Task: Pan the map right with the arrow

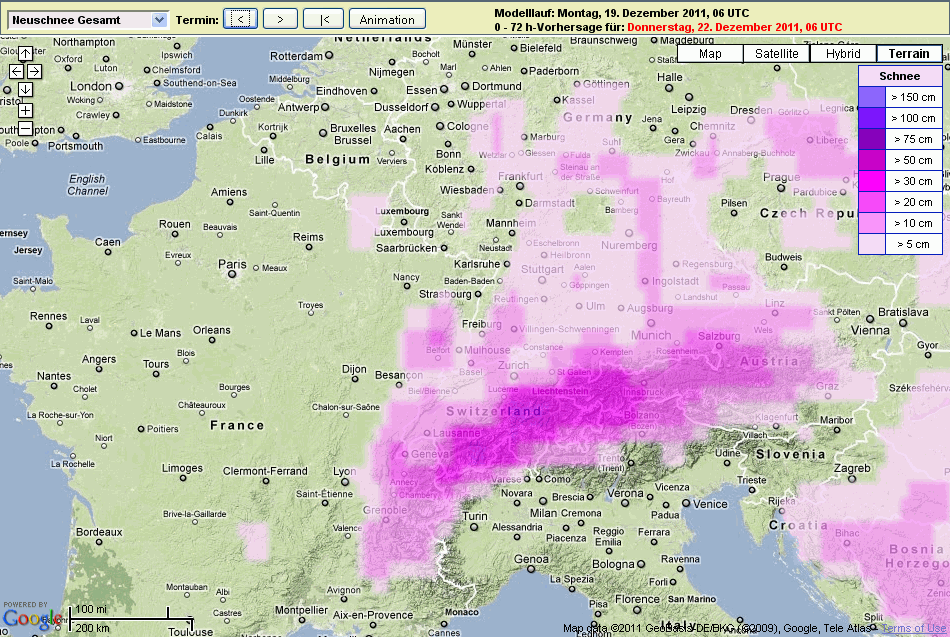Action: pyautogui.click(x=35, y=72)
